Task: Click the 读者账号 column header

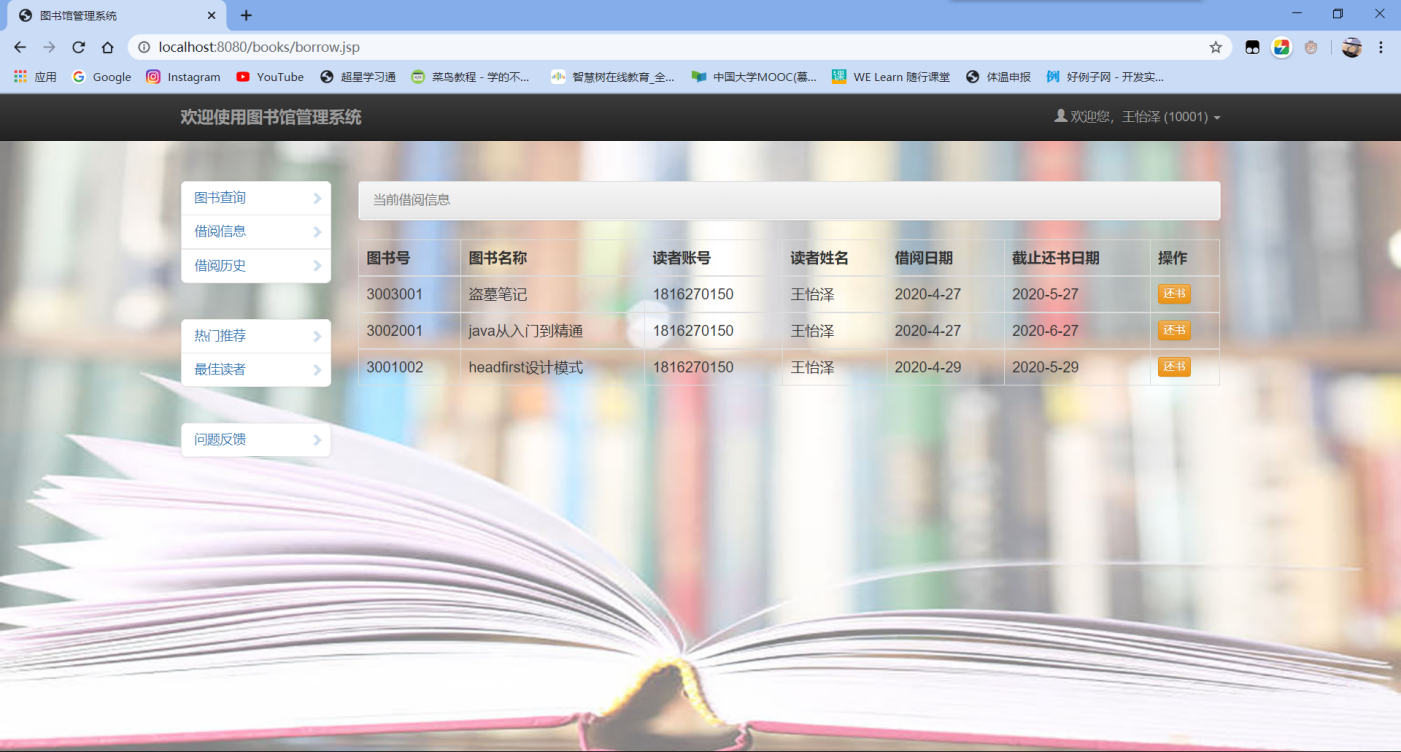Action: 682,258
